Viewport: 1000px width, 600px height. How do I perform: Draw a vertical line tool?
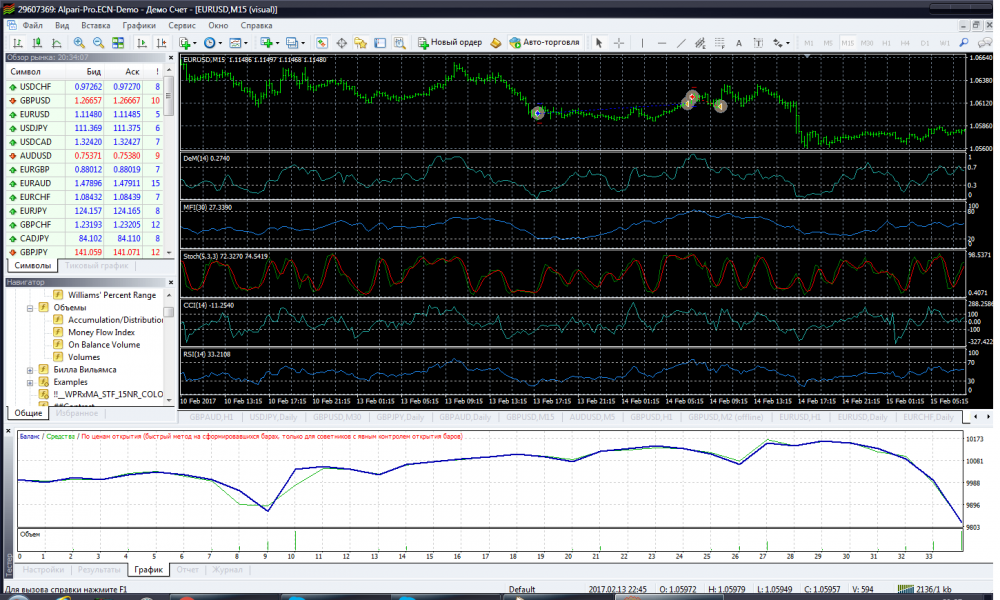click(642, 43)
